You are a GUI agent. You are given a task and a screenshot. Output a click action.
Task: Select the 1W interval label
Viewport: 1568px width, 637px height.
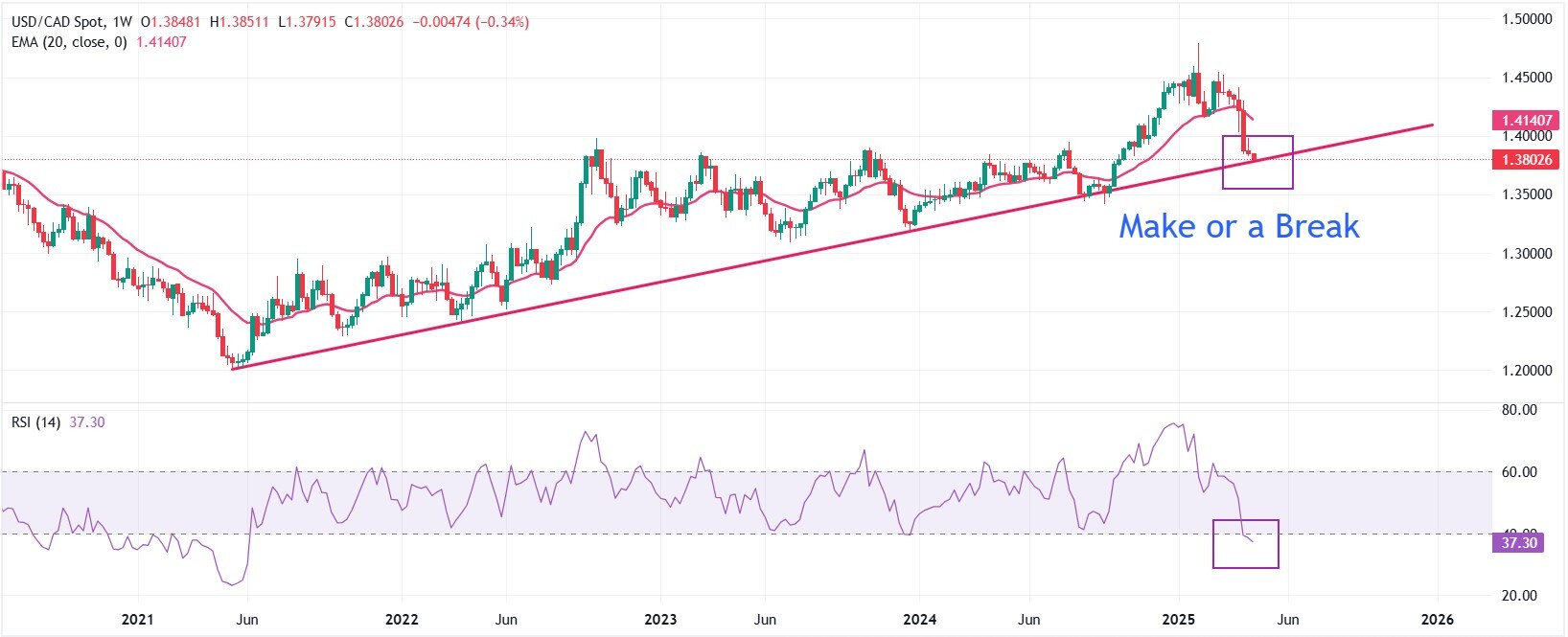[x=120, y=22]
